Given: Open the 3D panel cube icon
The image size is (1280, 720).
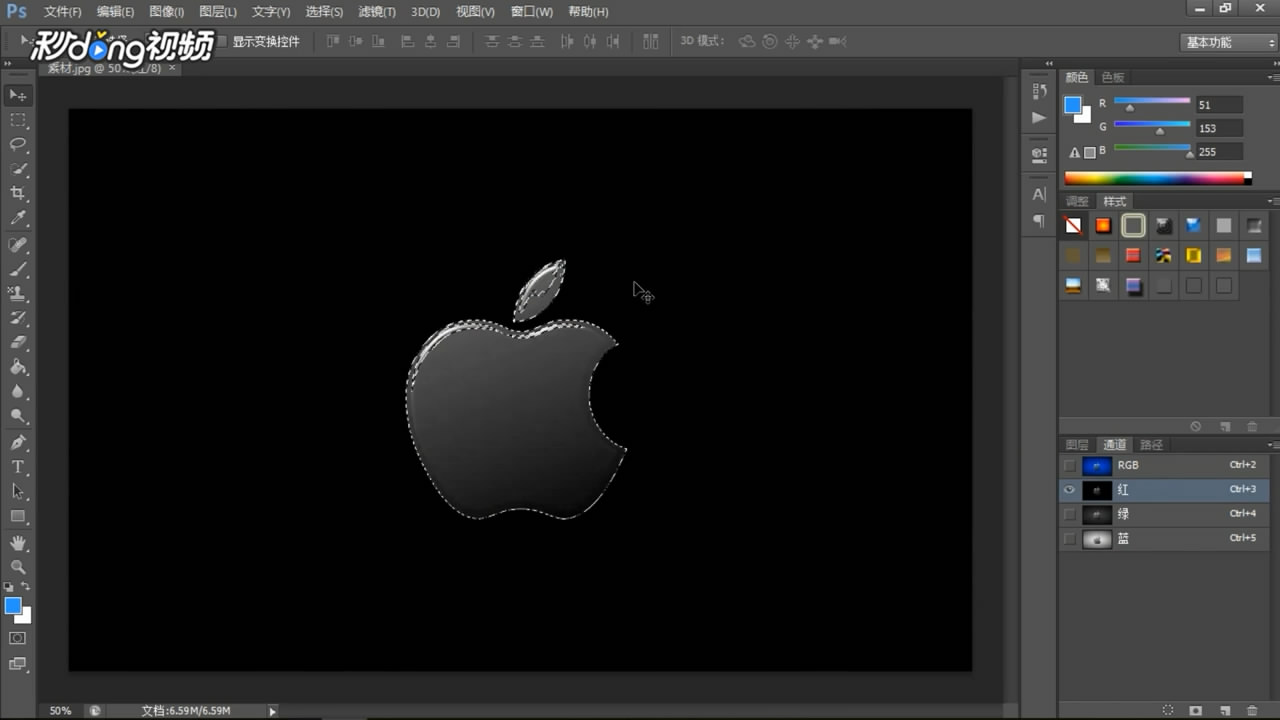Looking at the screenshot, I should [x=1039, y=155].
